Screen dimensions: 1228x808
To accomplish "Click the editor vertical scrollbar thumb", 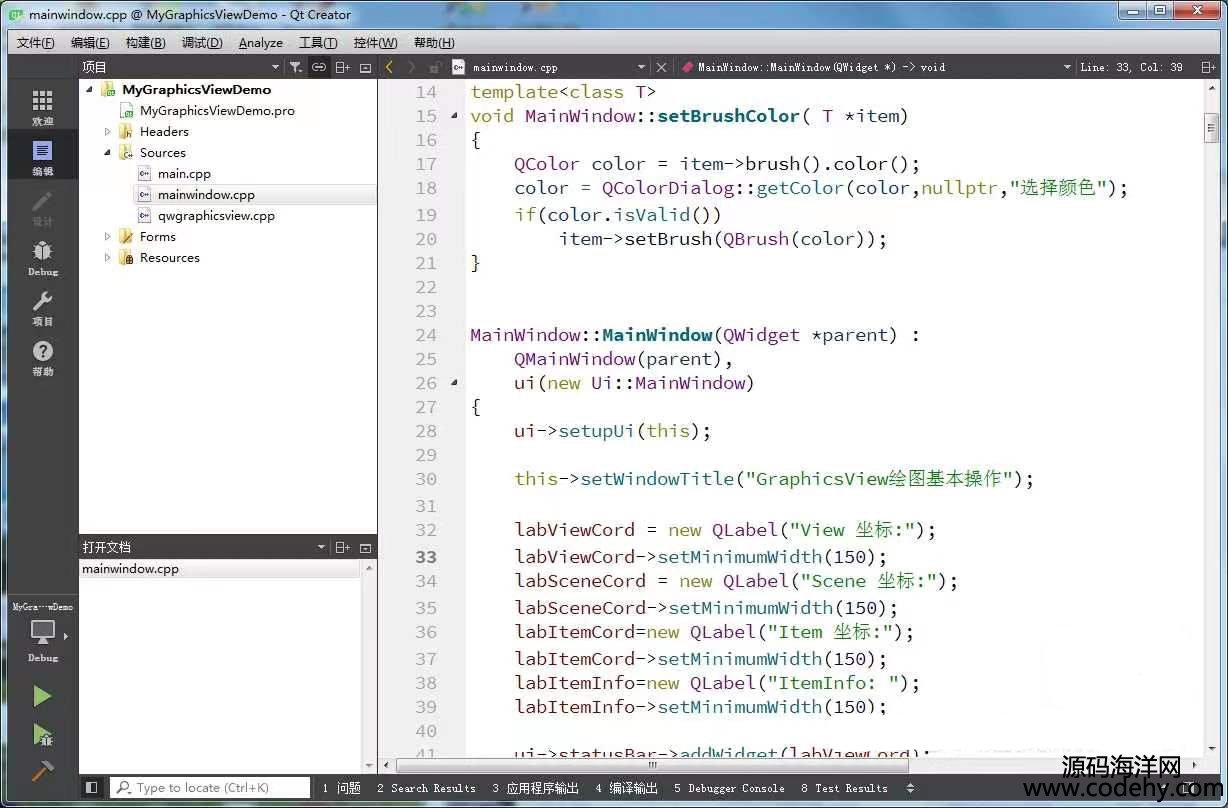I will tap(1211, 129).
